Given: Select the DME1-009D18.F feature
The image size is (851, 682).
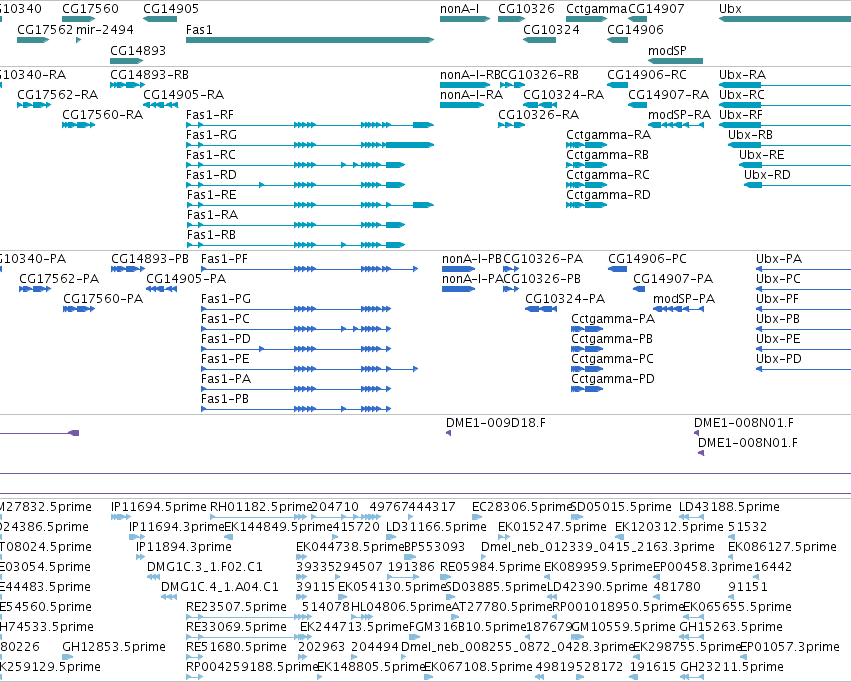Looking at the screenshot, I should coord(448,433).
